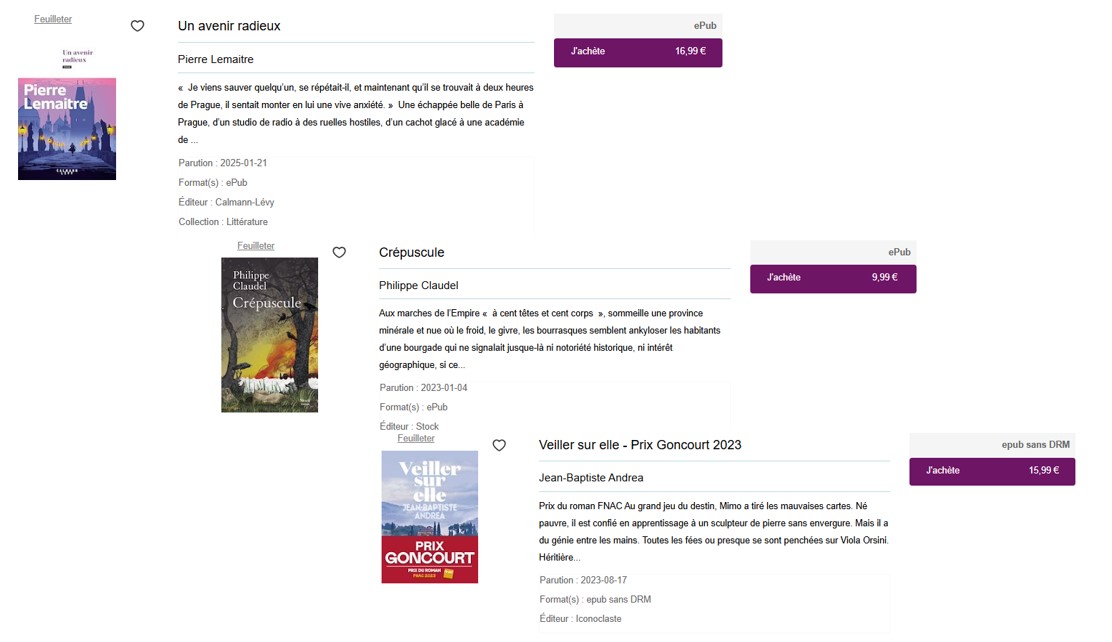View author Philippe Claudel
The height and width of the screenshot is (642, 1112).
click(x=418, y=286)
